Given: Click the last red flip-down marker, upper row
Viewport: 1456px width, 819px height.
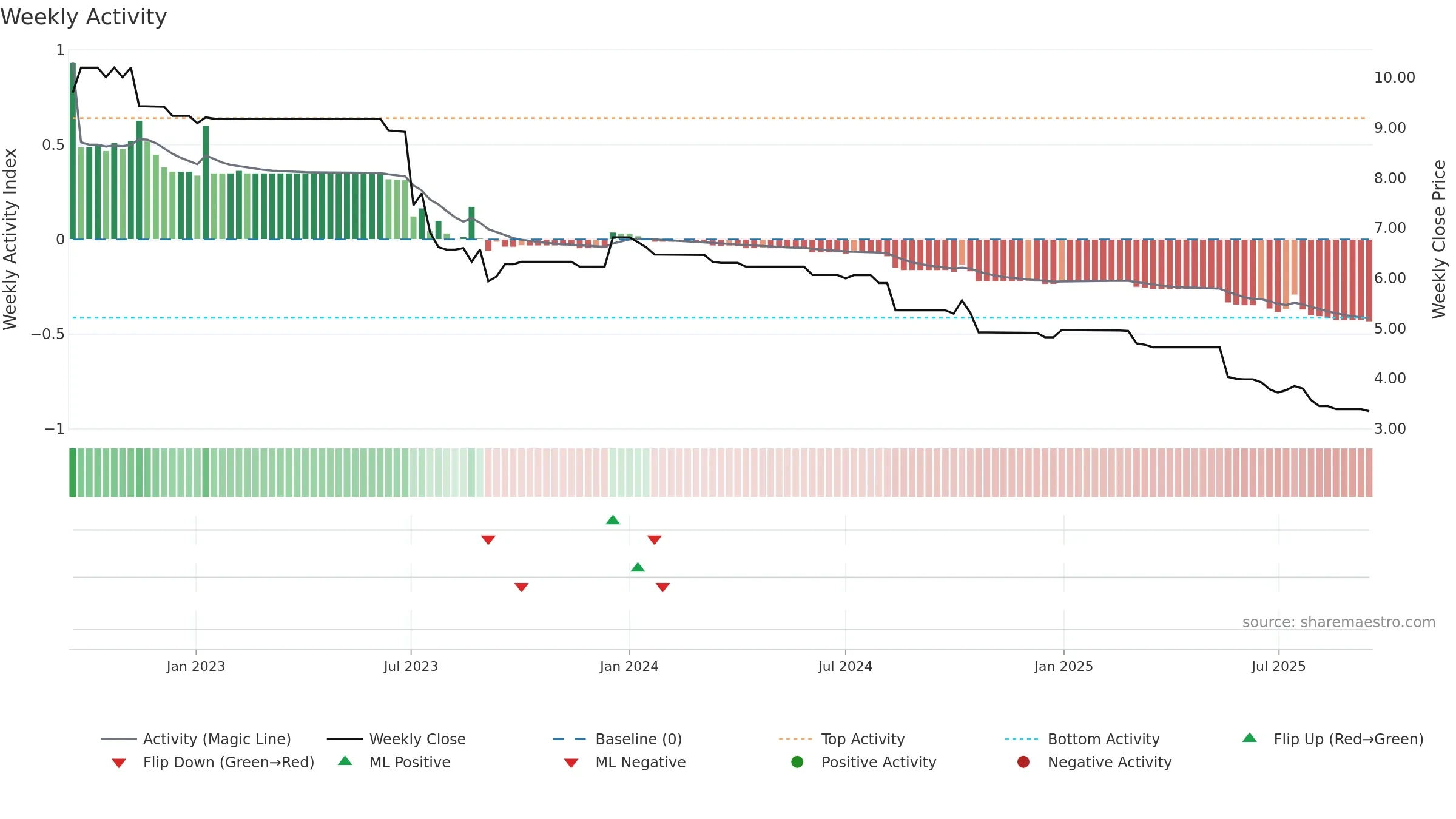Looking at the screenshot, I should click(655, 540).
